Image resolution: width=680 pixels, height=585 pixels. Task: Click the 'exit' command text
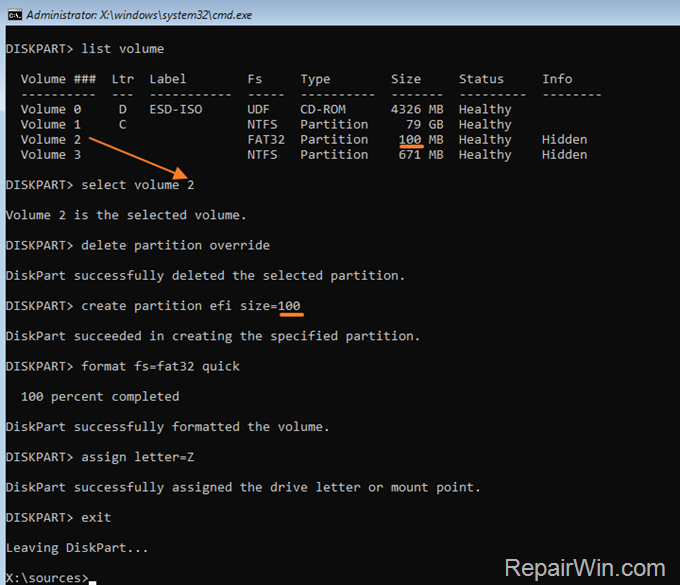coord(96,518)
